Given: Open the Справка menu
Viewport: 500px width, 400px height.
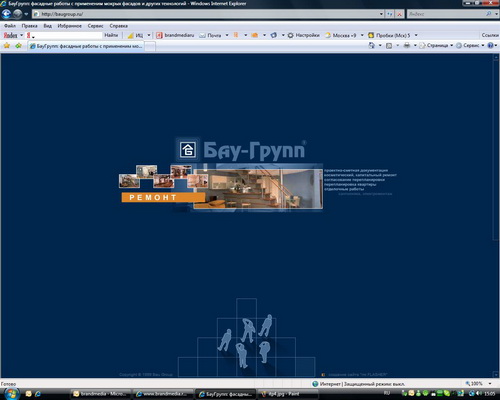Looking at the screenshot, I should coord(118,26).
